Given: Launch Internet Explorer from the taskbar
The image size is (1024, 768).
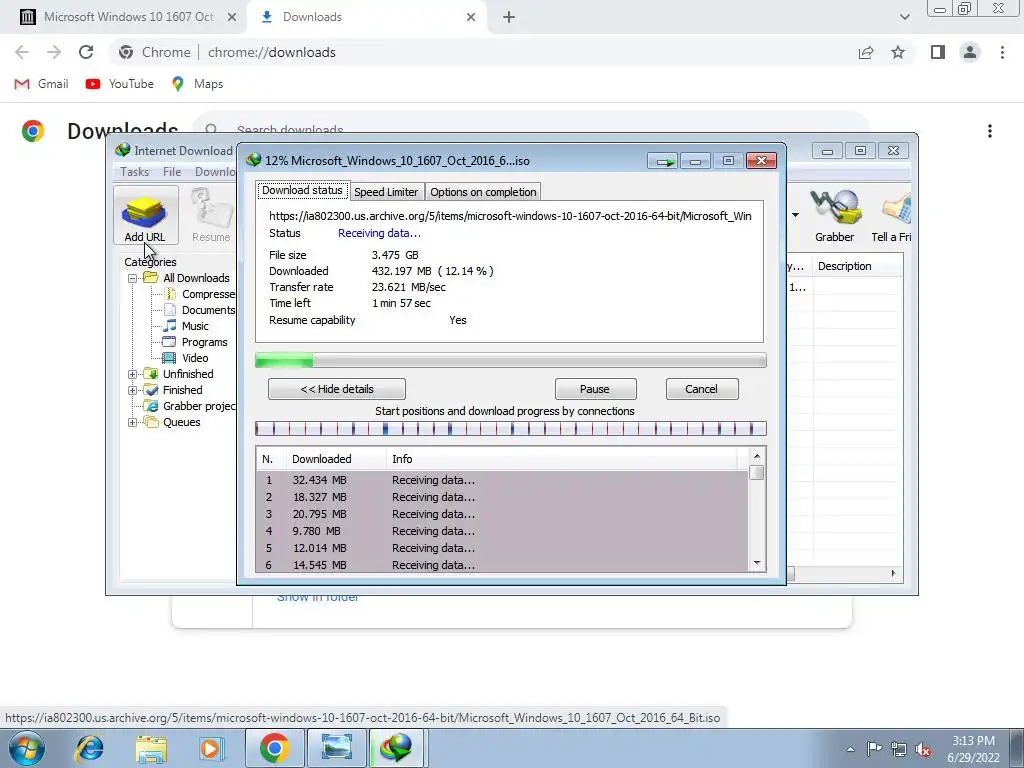Looking at the screenshot, I should click(89, 748).
